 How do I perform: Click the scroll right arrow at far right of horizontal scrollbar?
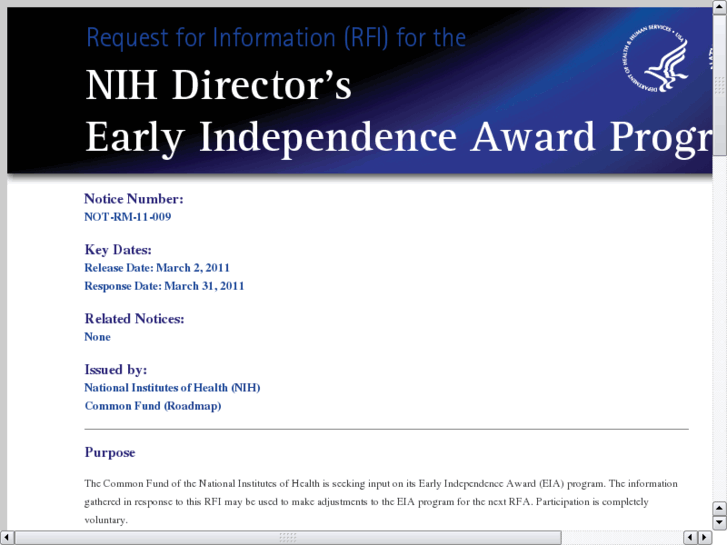click(x=705, y=537)
